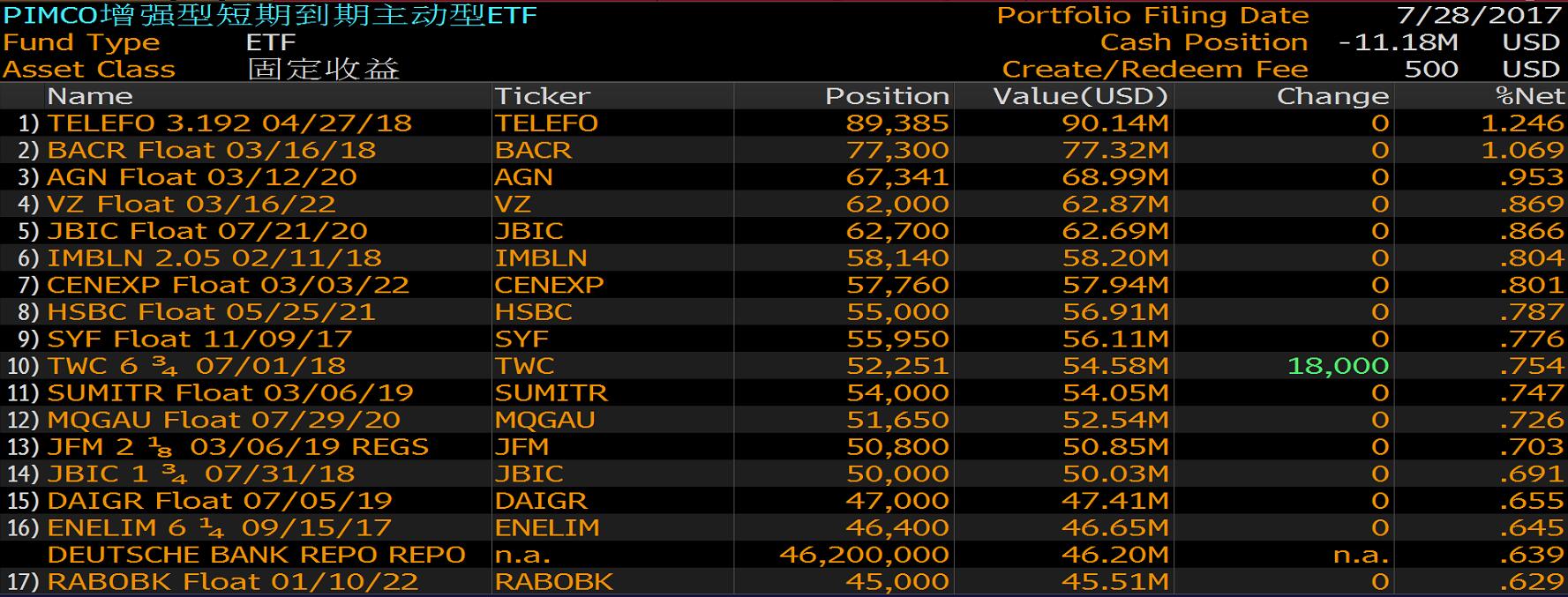Viewport: 1568px width, 597px height.
Task: Open TELEFO 3.192 04/27/18 holding
Action: point(229,123)
